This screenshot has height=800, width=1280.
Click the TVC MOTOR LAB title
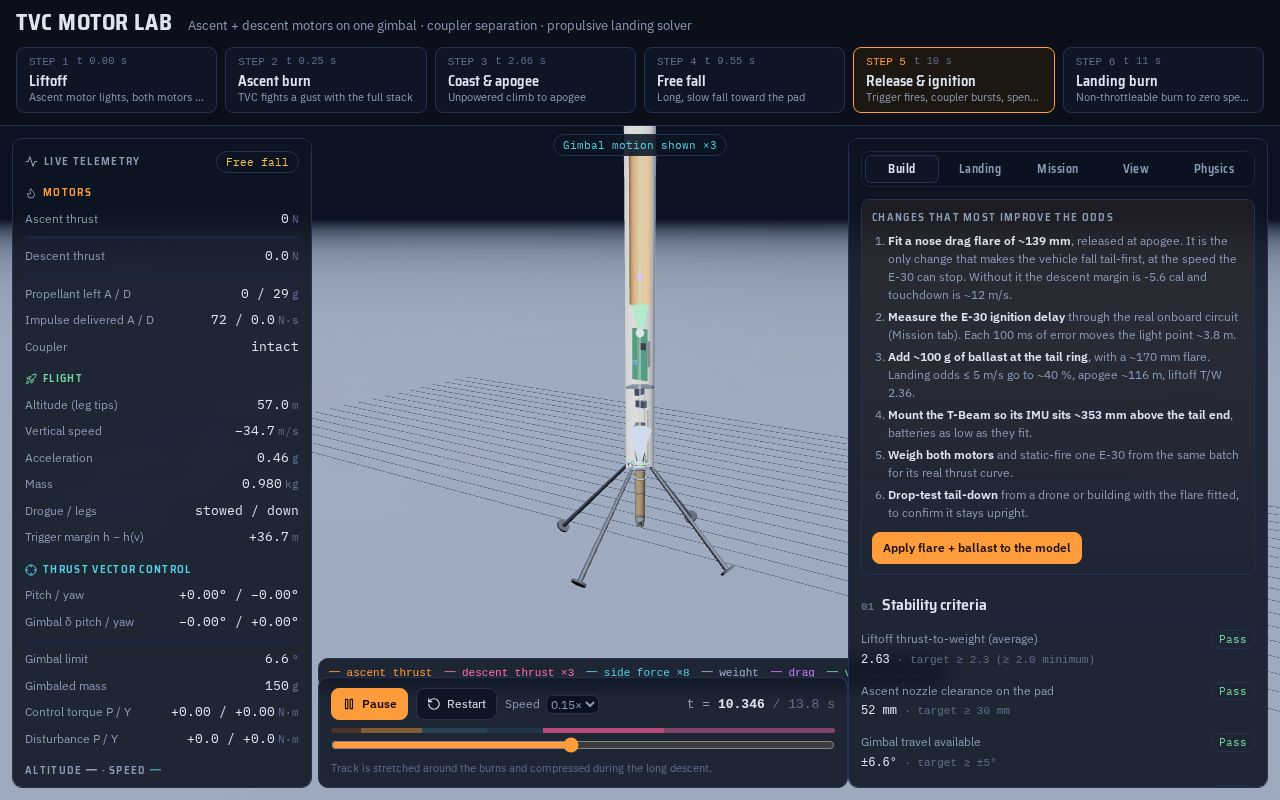tap(94, 23)
